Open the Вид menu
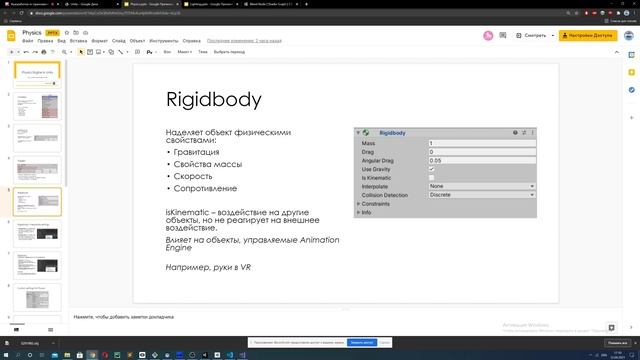Image resolution: width=640 pixels, height=360 pixels. click(x=61, y=41)
